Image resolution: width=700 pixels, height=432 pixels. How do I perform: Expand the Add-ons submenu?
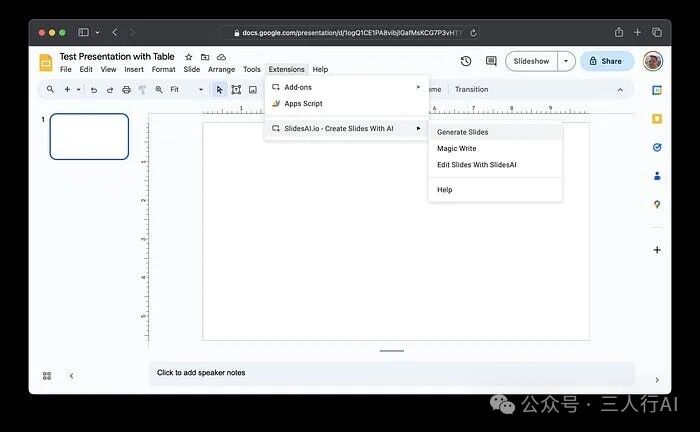(x=346, y=87)
